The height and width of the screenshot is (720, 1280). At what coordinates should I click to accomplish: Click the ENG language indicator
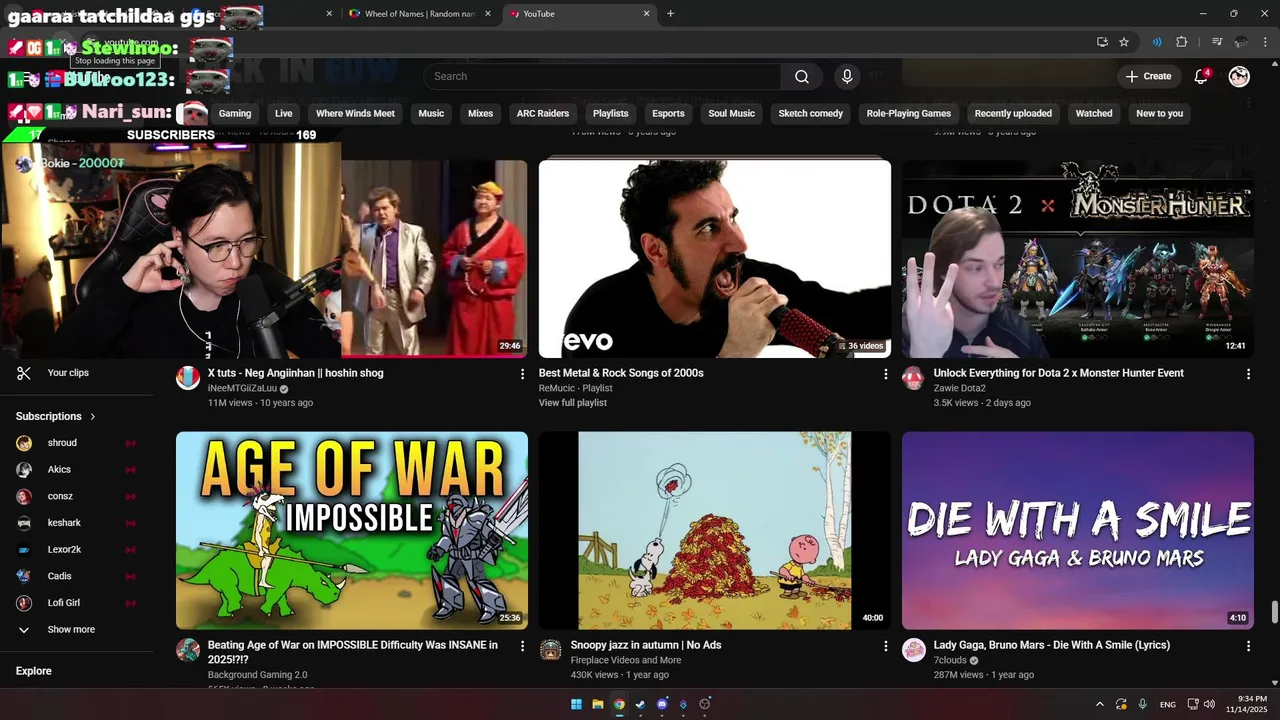(x=1168, y=704)
